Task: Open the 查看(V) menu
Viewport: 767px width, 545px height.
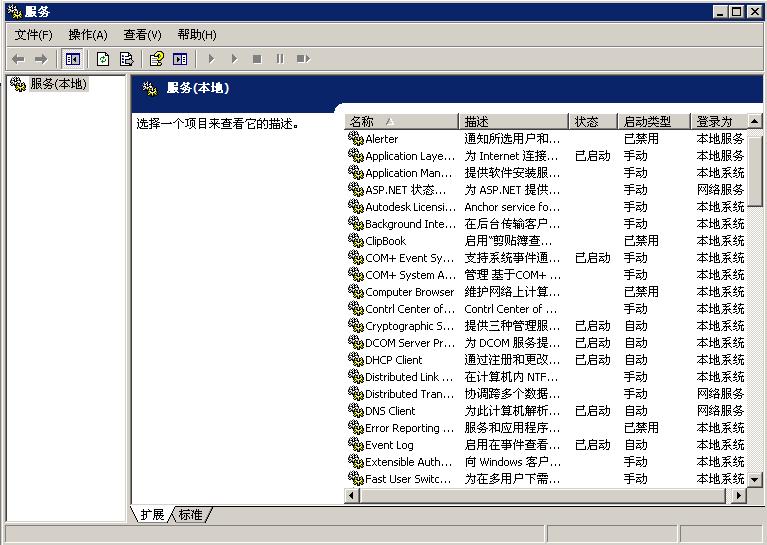Action: pos(142,35)
